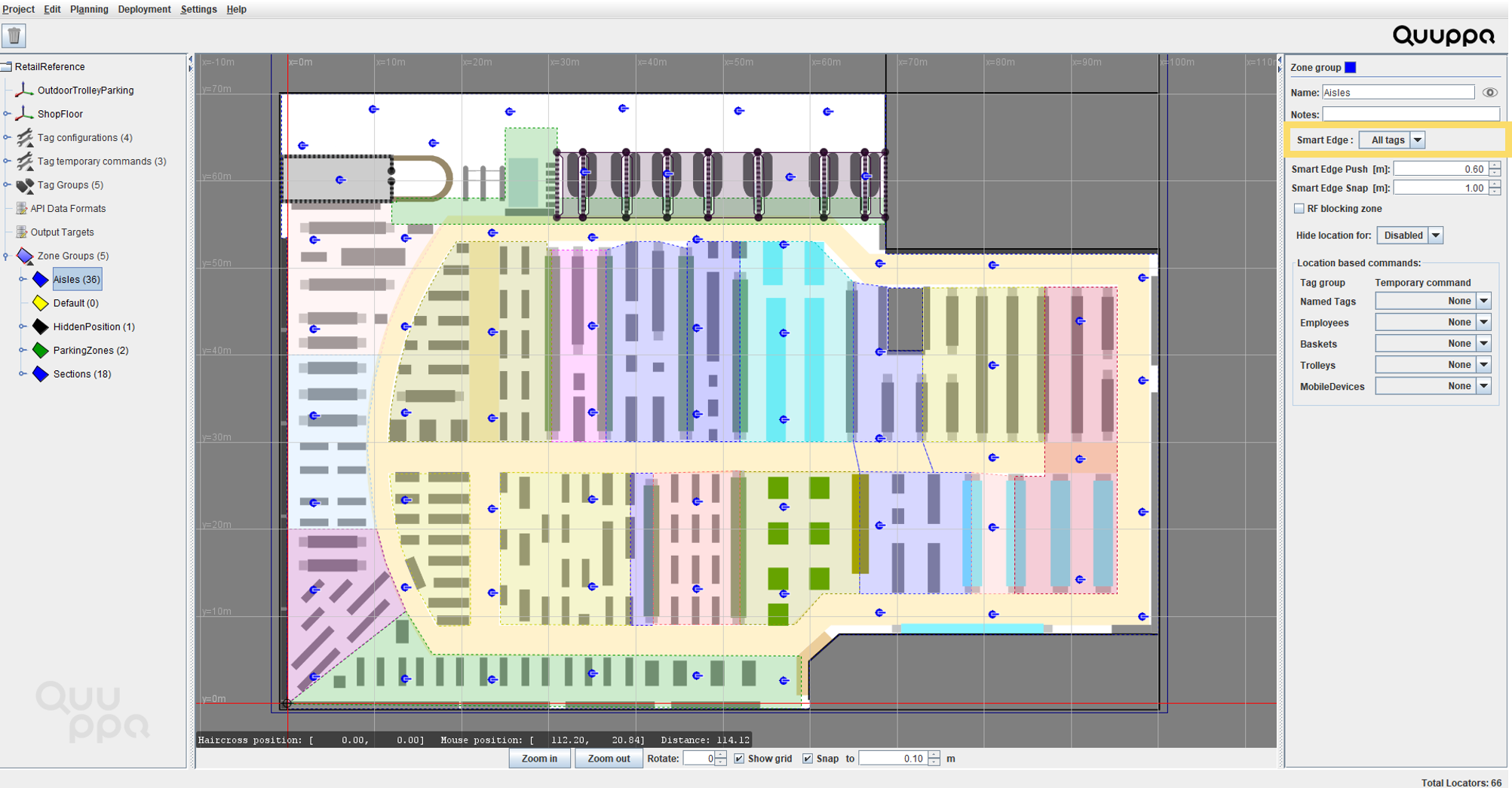Click the blue Sections diamond icon

coord(41,374)
